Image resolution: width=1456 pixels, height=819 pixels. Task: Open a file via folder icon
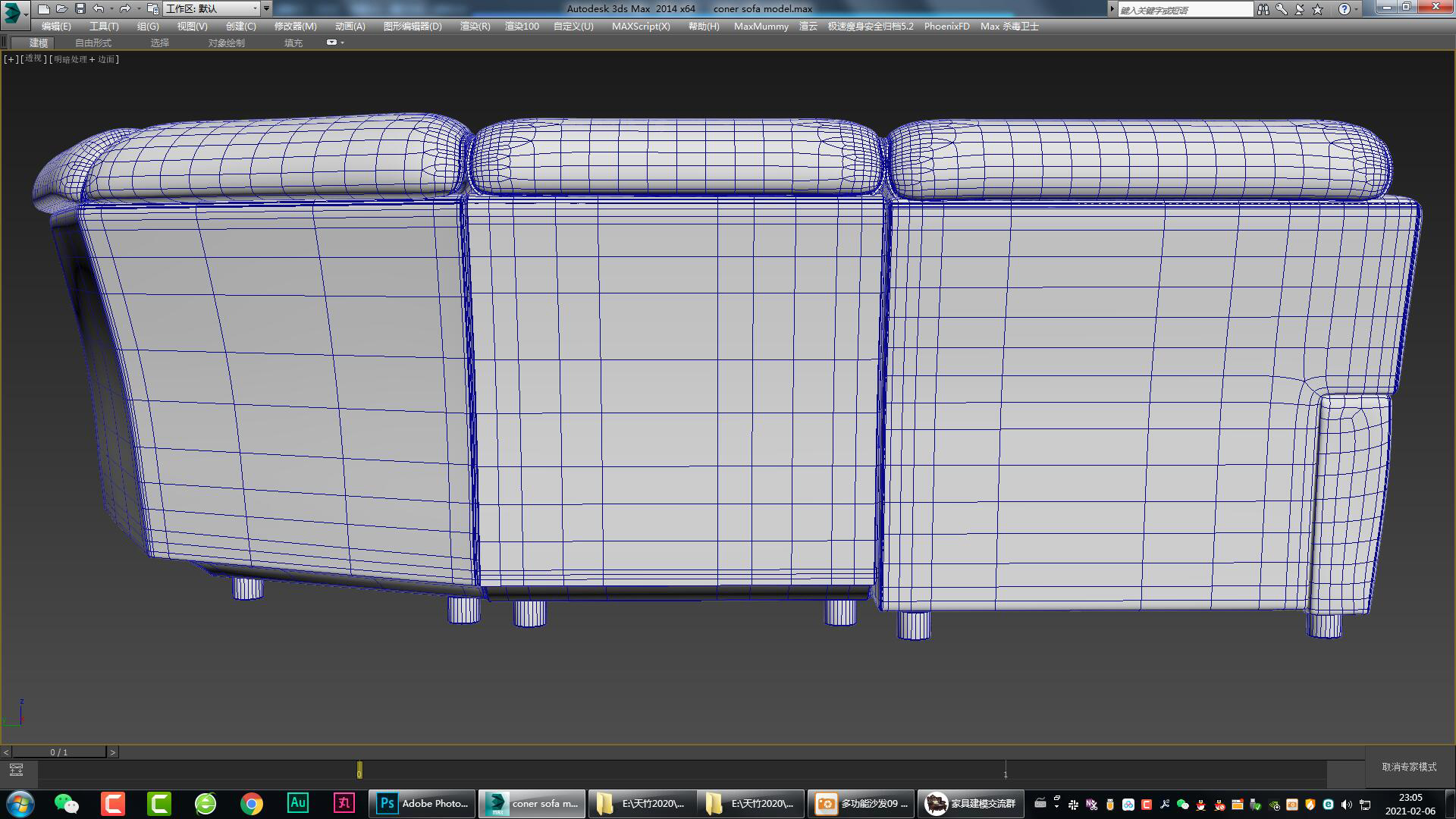pyautogui.click(x=62, y=9)
